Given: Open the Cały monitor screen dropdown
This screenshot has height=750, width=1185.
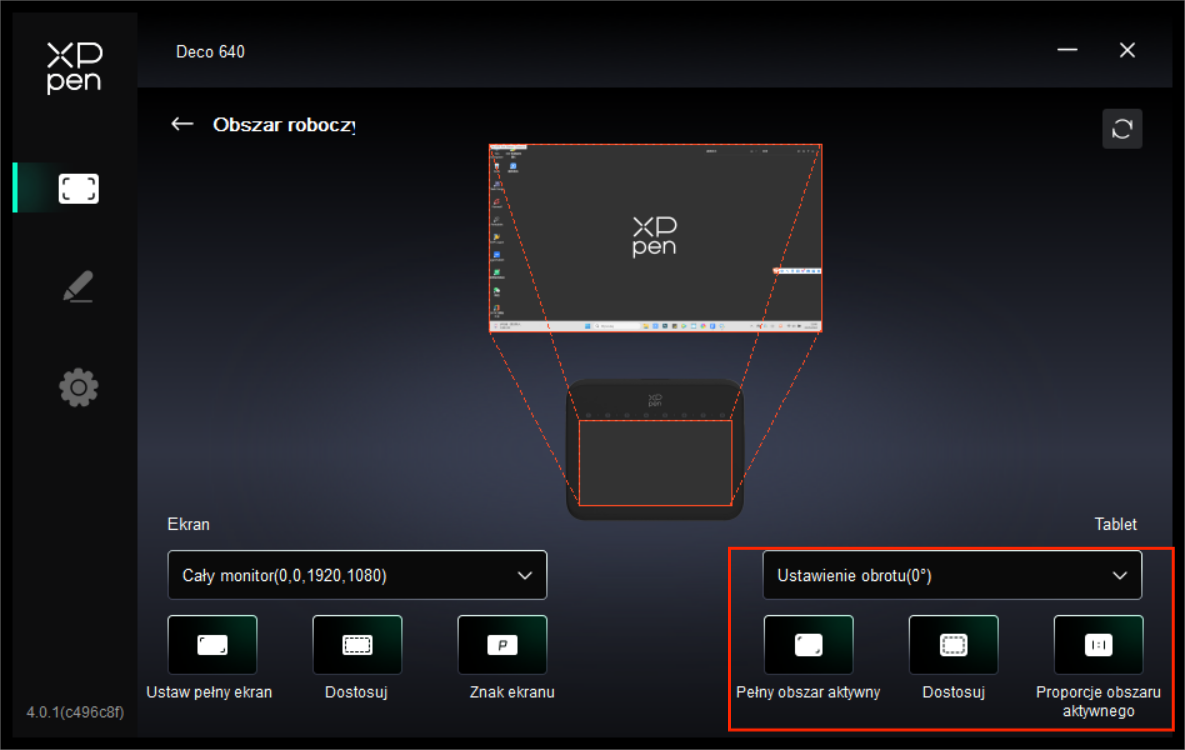Looking at the screenshot, I should point(357,575).
